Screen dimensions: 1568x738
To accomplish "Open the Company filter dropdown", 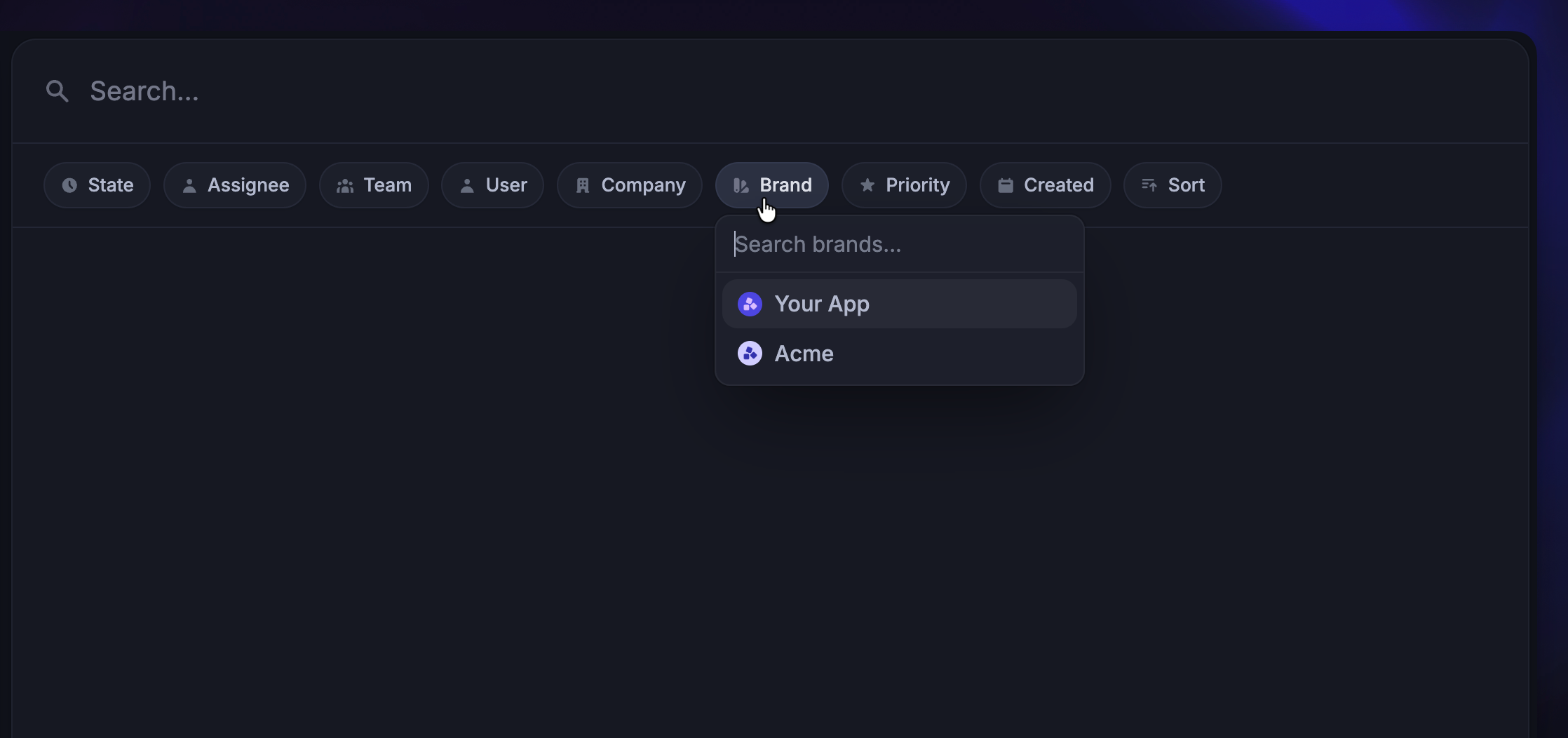I will coord(629,184).
